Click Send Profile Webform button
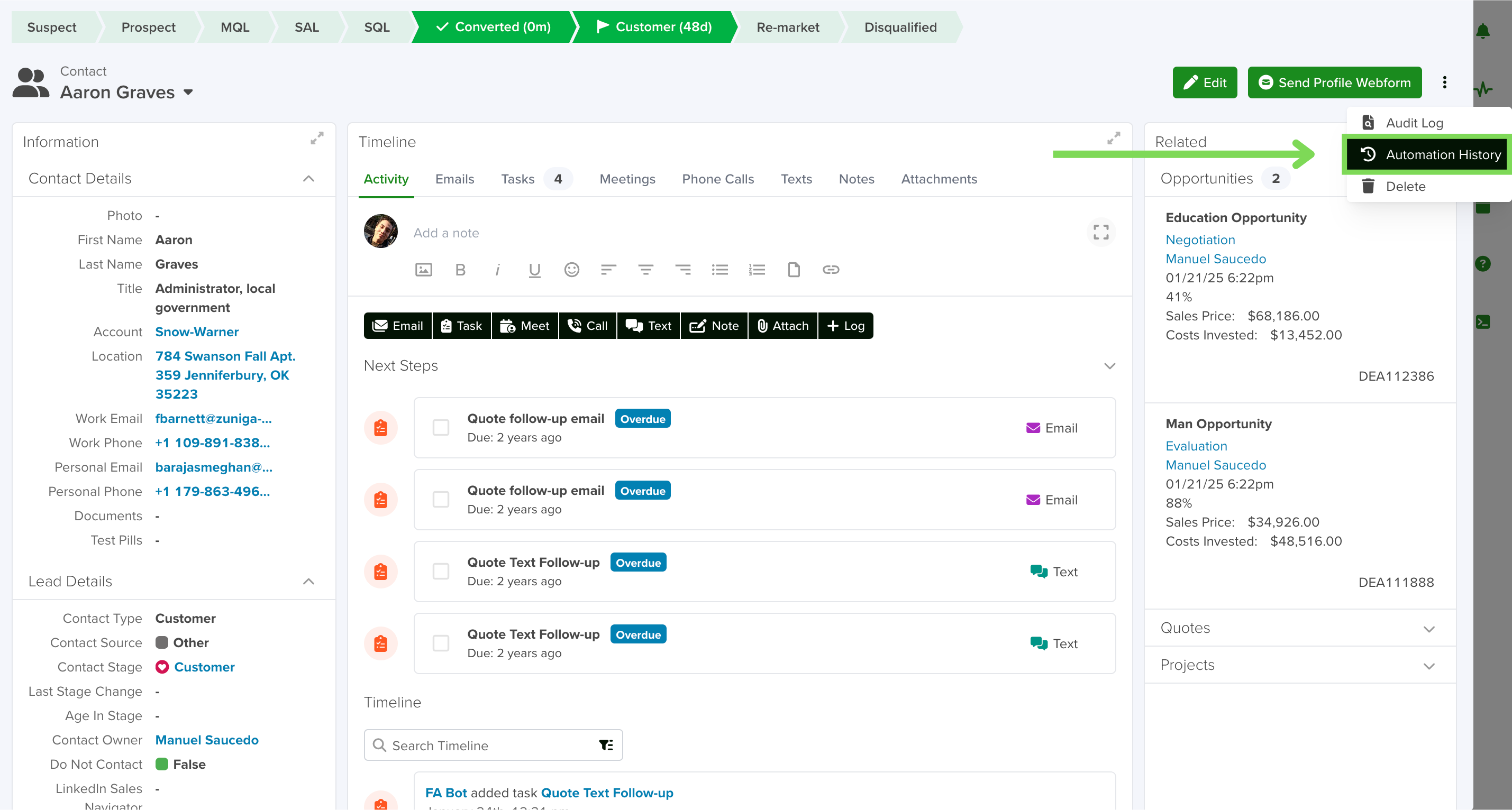Viewport: 1512px width, 810px height. (1334, 82)
